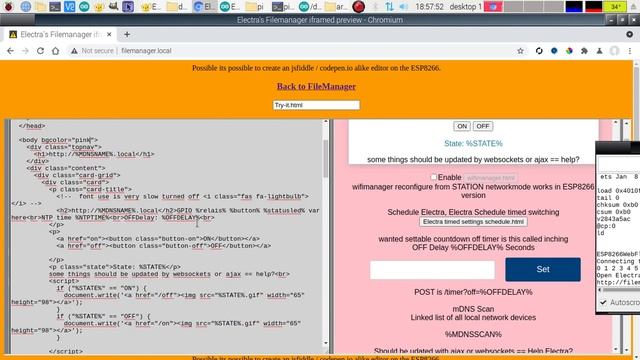Click 'POST is /timer?off=%OFFDELAY%' text

[x=473, y=292]
